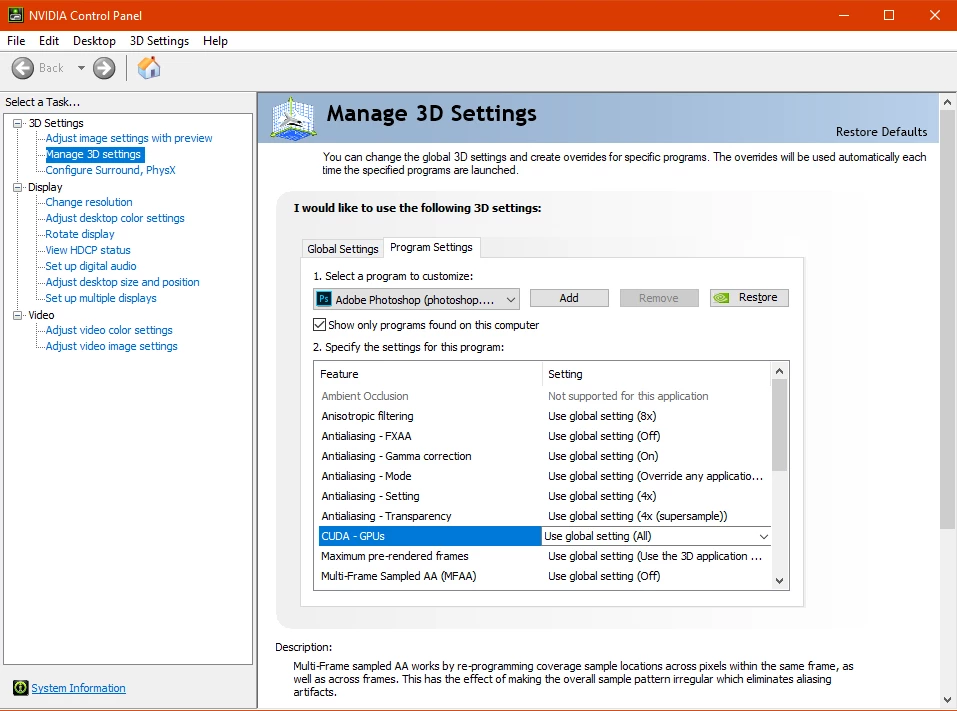957x711 pixels.
Task: Open CUDA - GPUs setting dropdown
Action: pos(764,536)
